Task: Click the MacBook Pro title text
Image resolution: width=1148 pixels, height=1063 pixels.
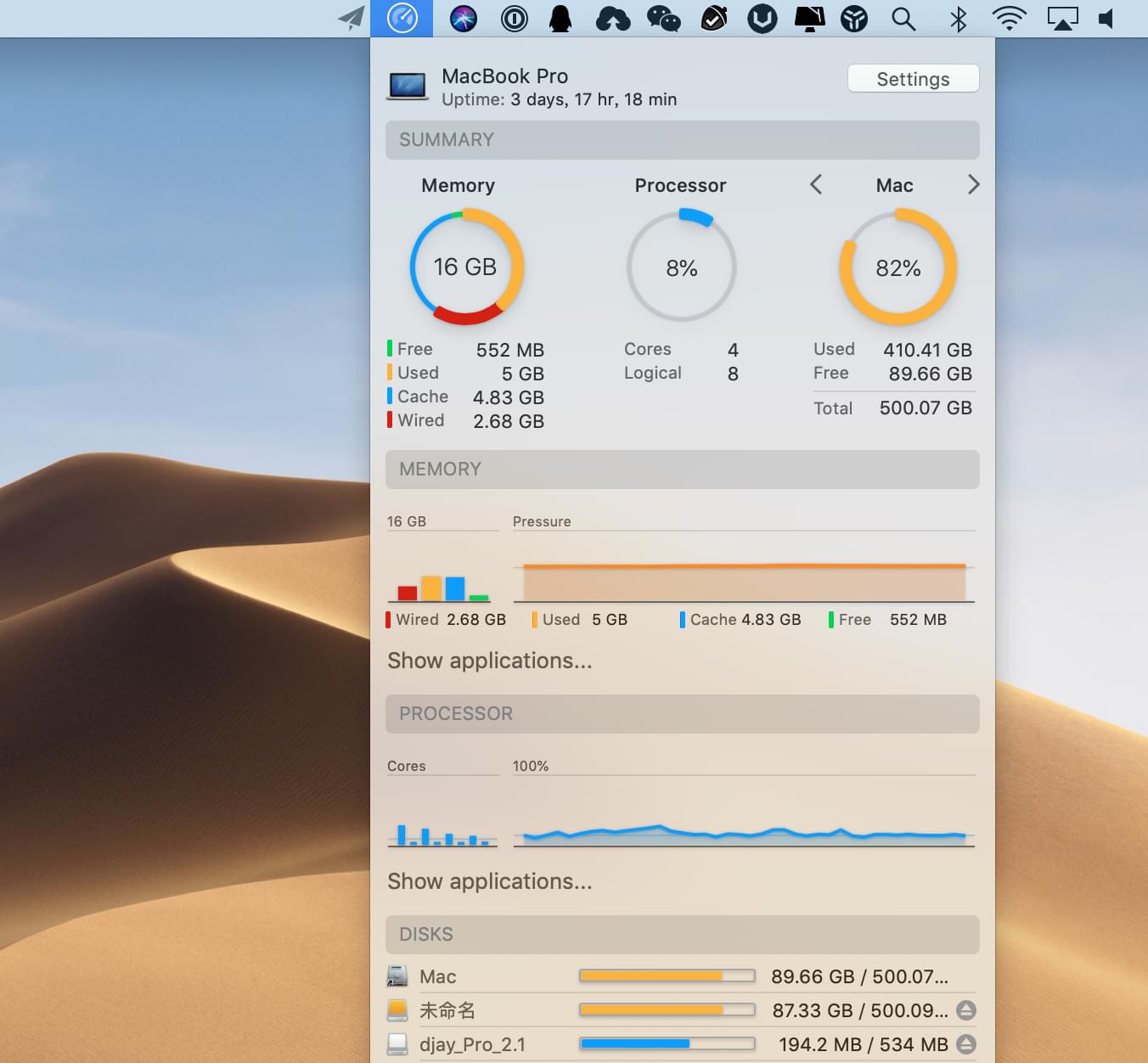Action: [x=505, y=76]
